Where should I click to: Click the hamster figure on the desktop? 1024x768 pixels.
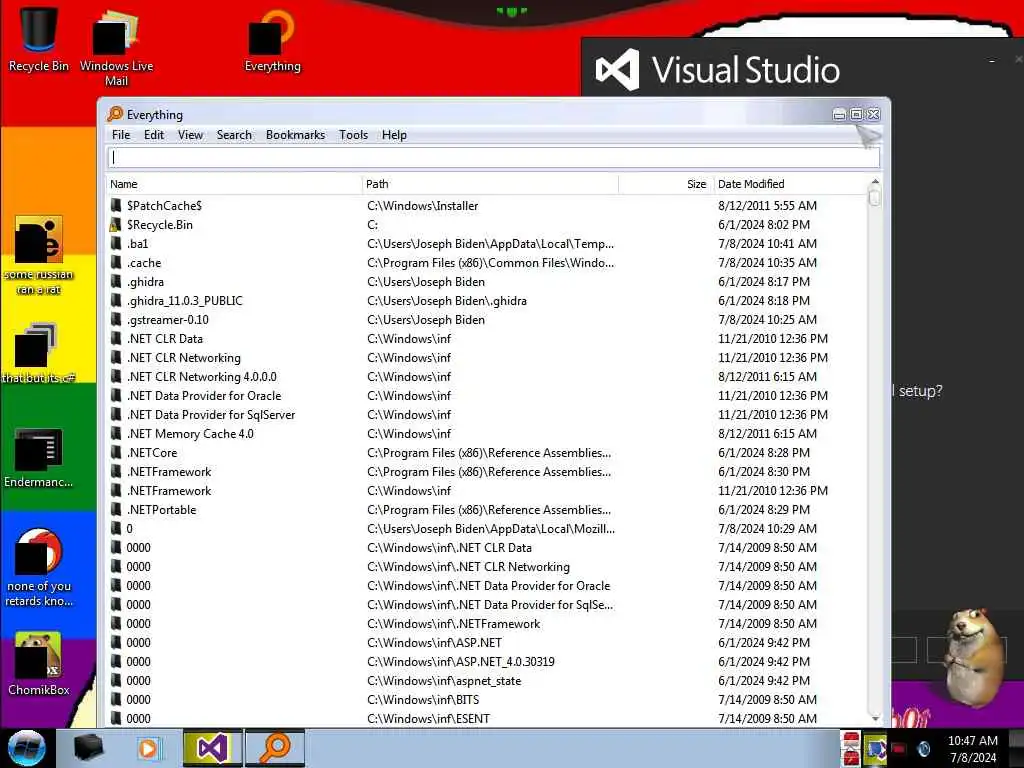tap(973, 656)
